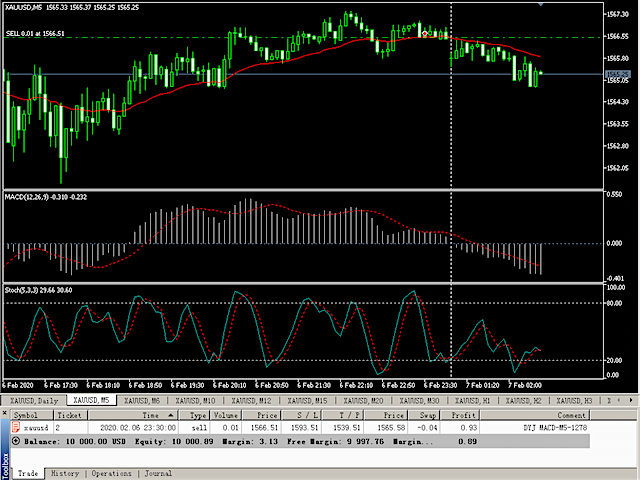The height and width of the screenshot is (480, 640).
Task: Open the XAUUSD,M30 chart tab
Action: pyautogui.click(x=419, y=400)
